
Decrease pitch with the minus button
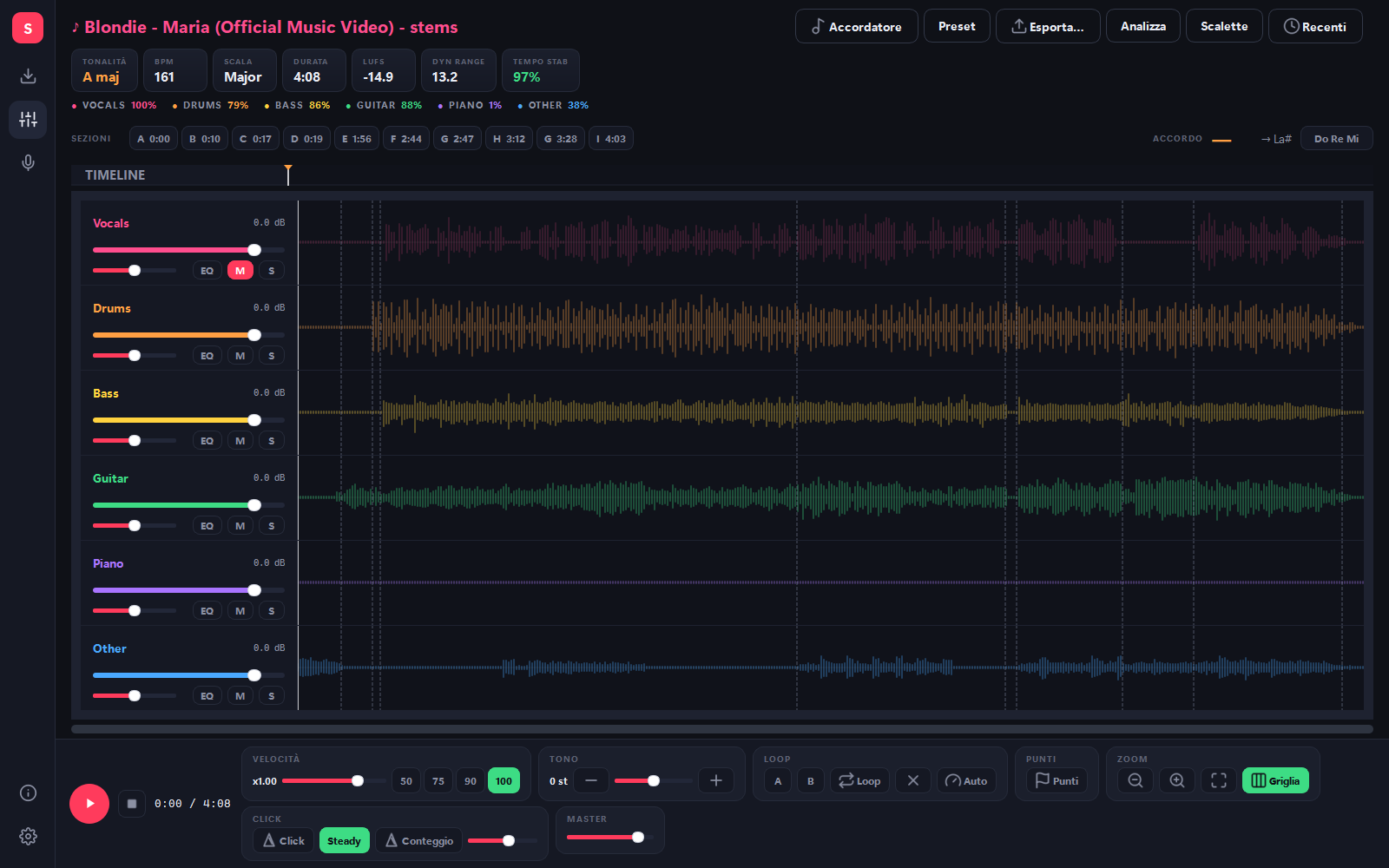click(x=591, y=780)
